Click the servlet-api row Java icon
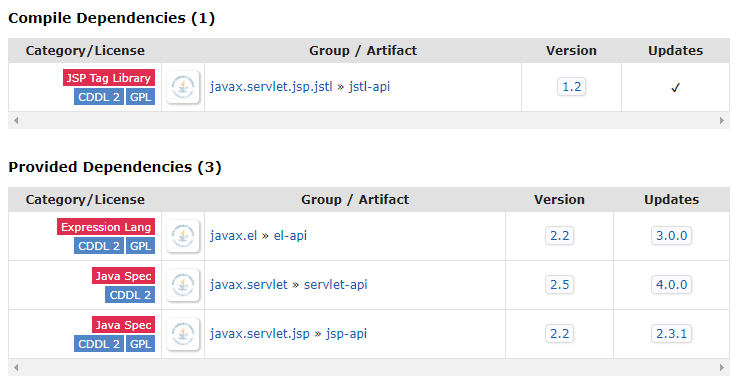 click(183, 285)
